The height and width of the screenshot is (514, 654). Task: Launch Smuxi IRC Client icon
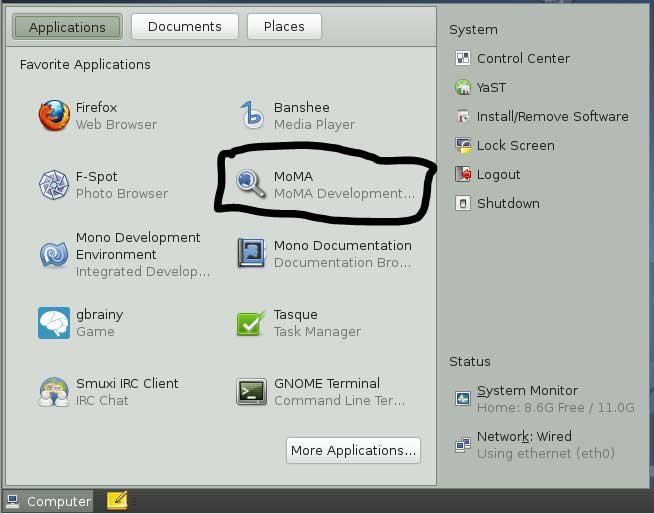(x=54, y=391)
